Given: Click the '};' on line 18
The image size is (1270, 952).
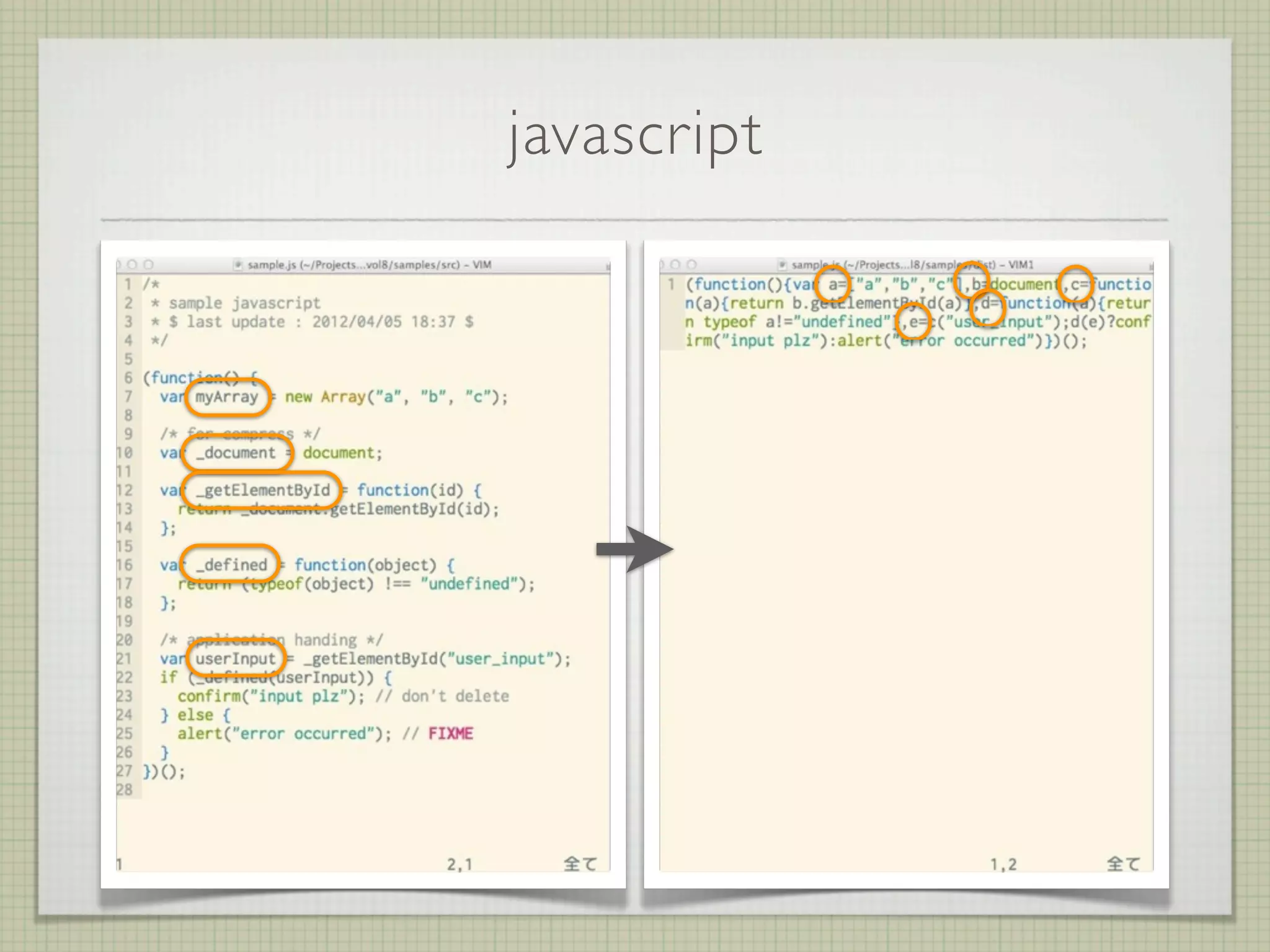Looking at the screenshot, I should coord(168,603).
